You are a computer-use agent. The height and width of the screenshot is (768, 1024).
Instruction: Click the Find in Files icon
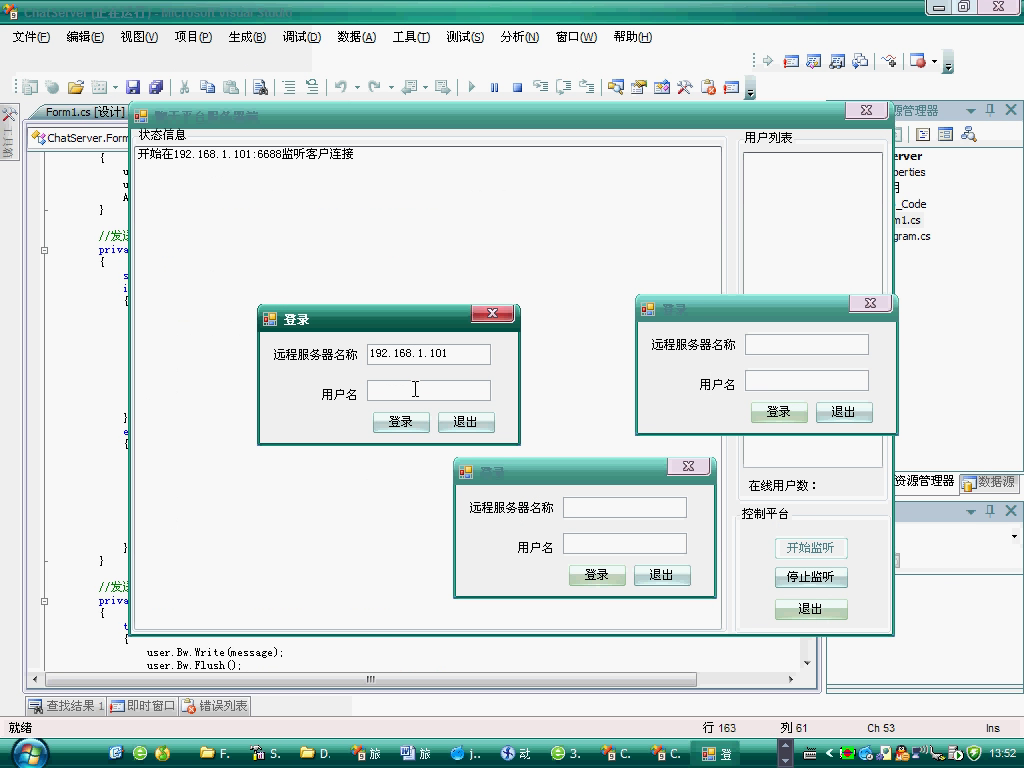(x=260, y=87)
